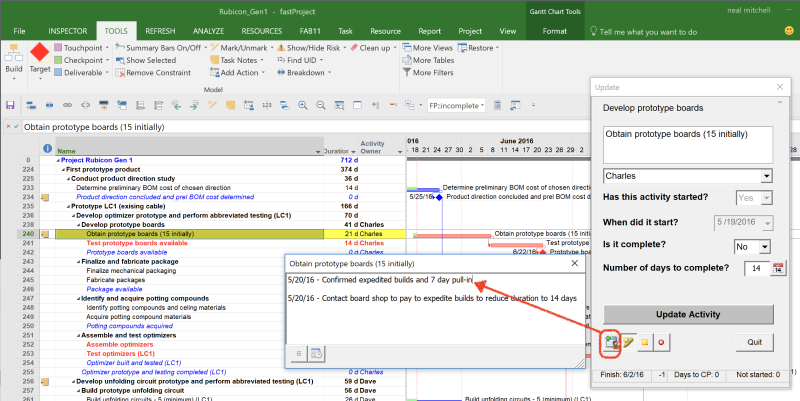Click the calendar icon beside days field
Screen dimensions: 800x401
pyautogui.click(x=778, y=268)
